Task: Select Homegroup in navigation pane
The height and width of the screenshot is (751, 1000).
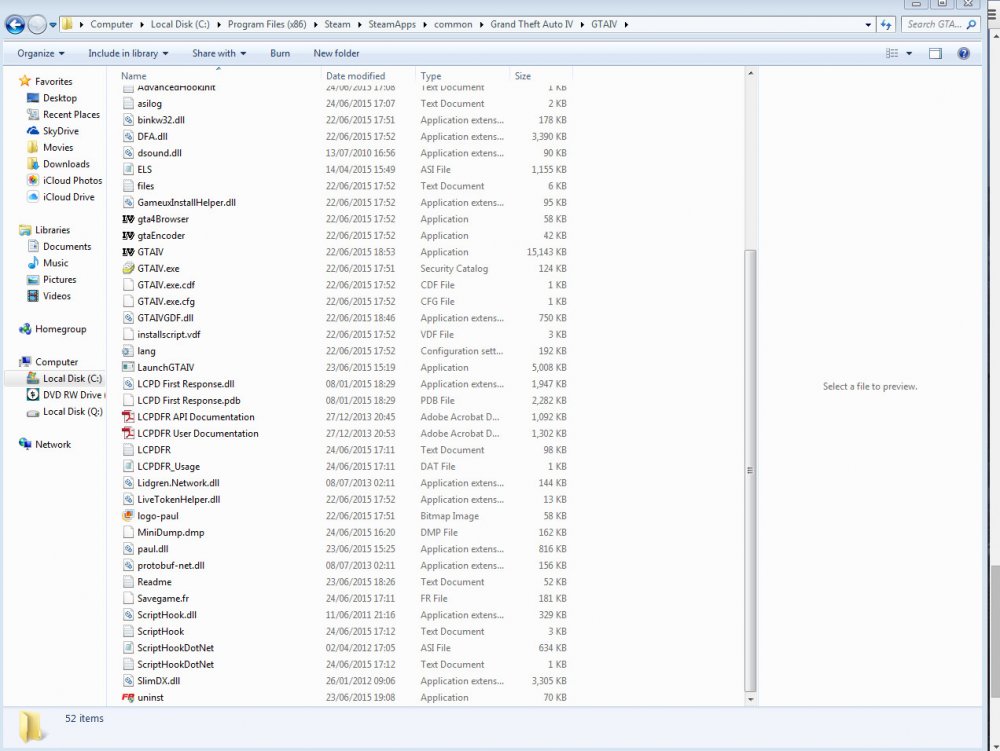Action: click(x=60, y=329)
